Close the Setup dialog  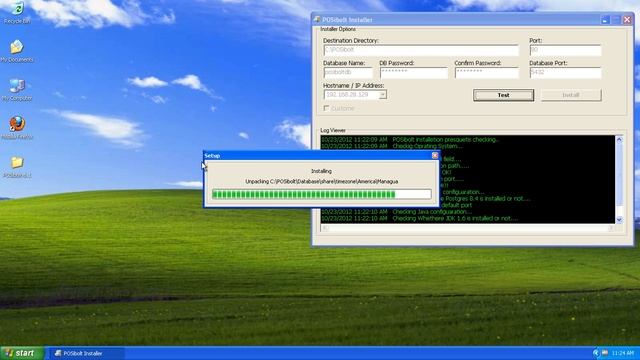435,156
